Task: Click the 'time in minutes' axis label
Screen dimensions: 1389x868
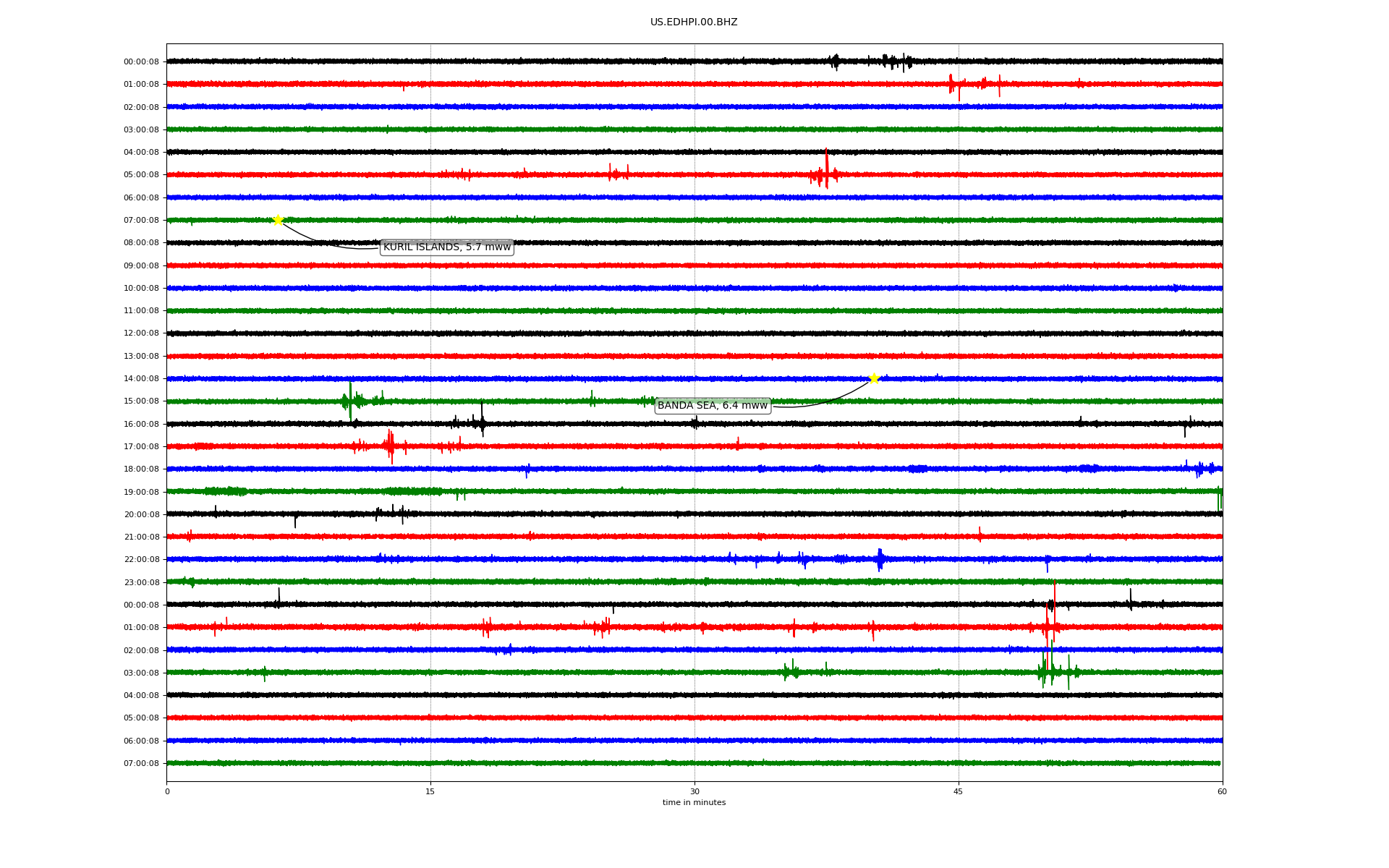Action: coord(693,803)
